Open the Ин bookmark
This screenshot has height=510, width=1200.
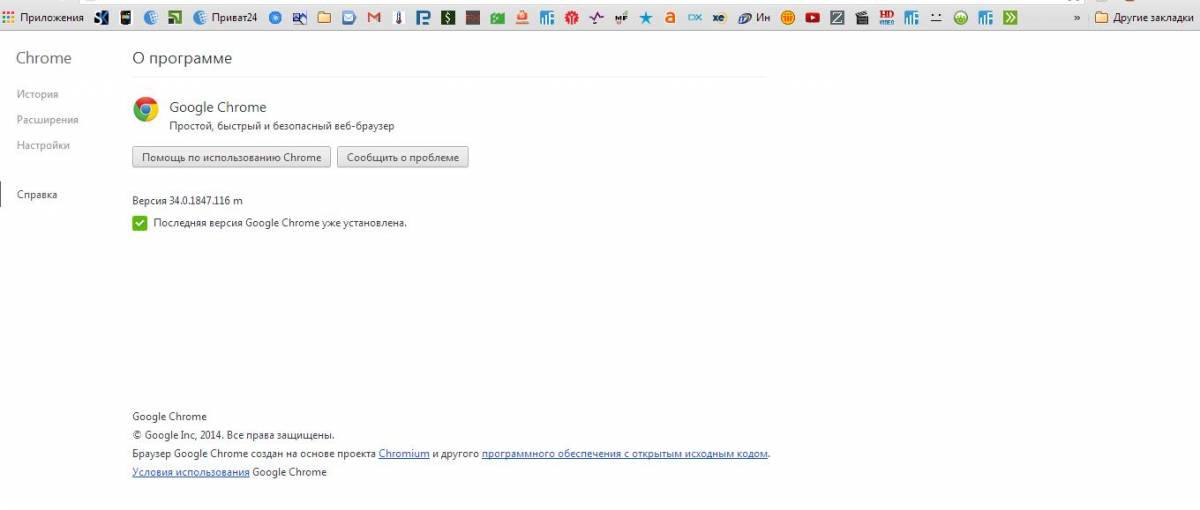point(755,17)
